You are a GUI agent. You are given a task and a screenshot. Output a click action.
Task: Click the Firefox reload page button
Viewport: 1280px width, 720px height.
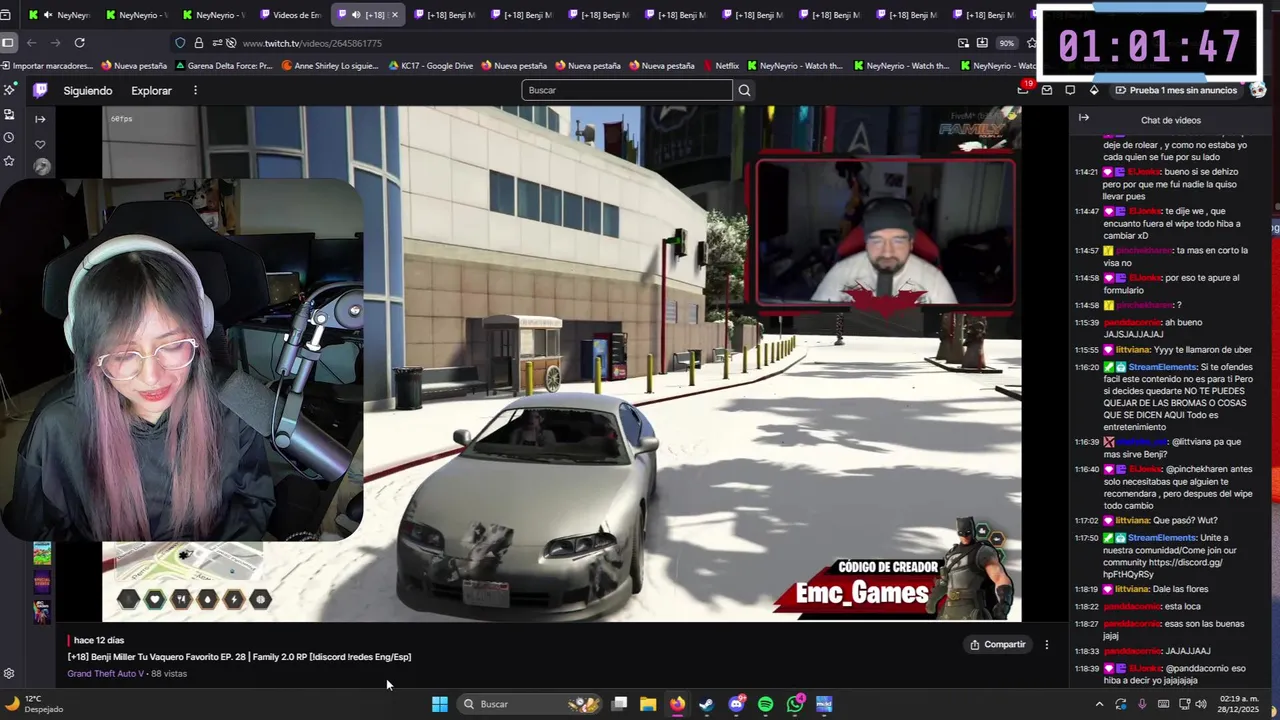(79, 43)
